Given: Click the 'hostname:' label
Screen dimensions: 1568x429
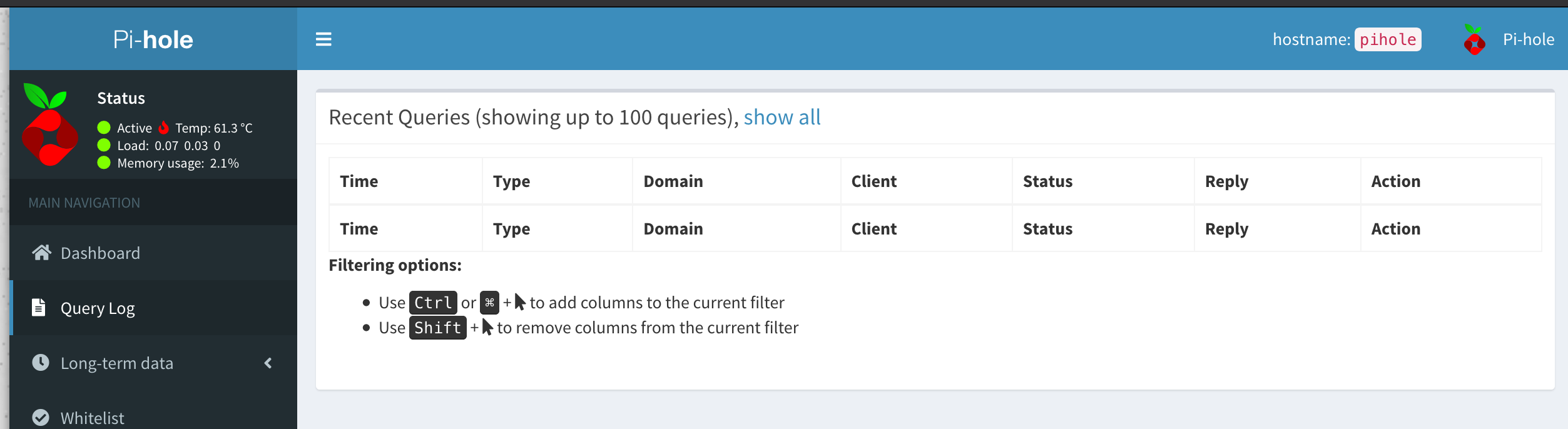Looking at the screenshot, I should (1311, 39).
